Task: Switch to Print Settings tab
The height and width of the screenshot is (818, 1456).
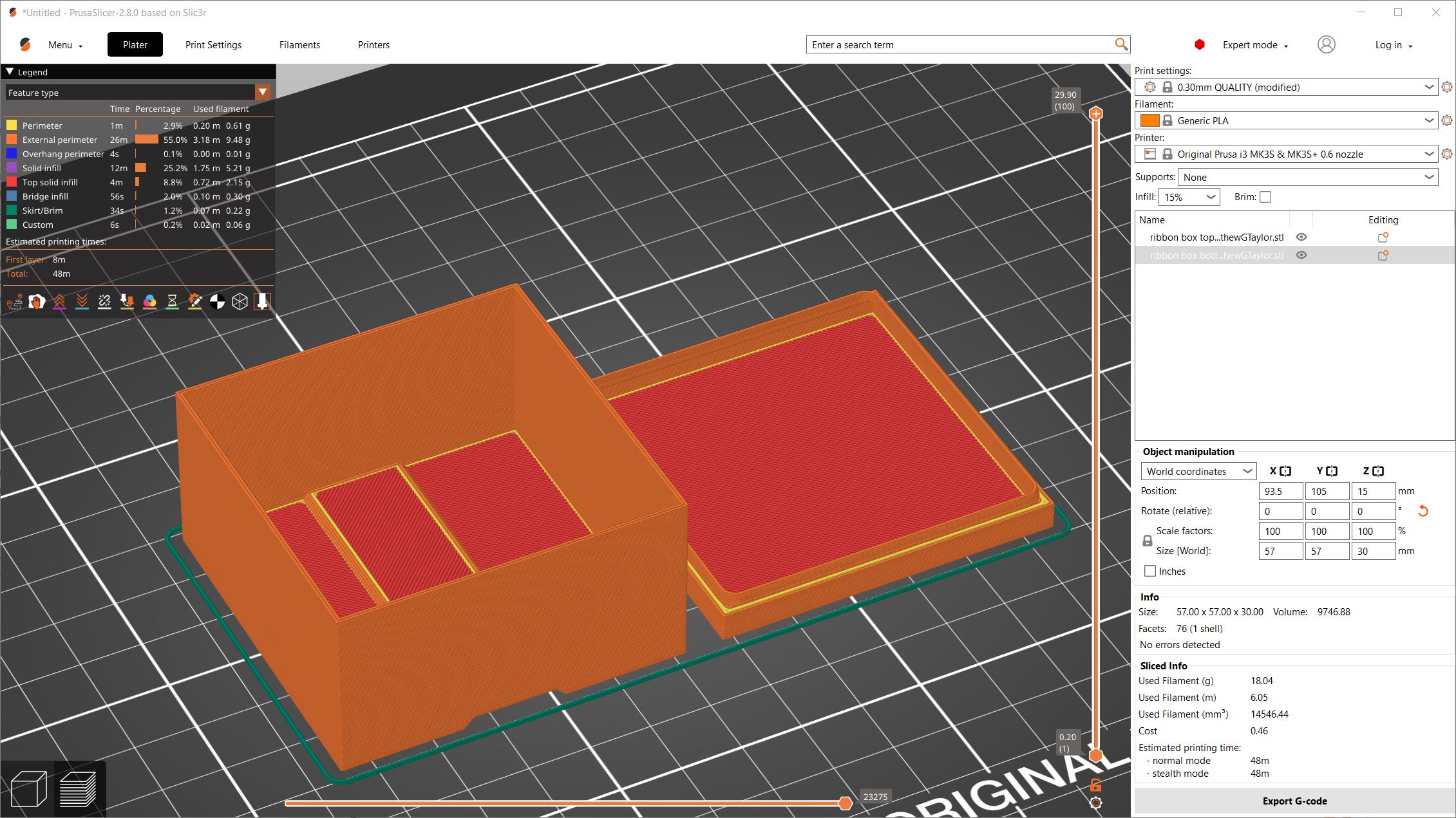Action: point(213,44)
